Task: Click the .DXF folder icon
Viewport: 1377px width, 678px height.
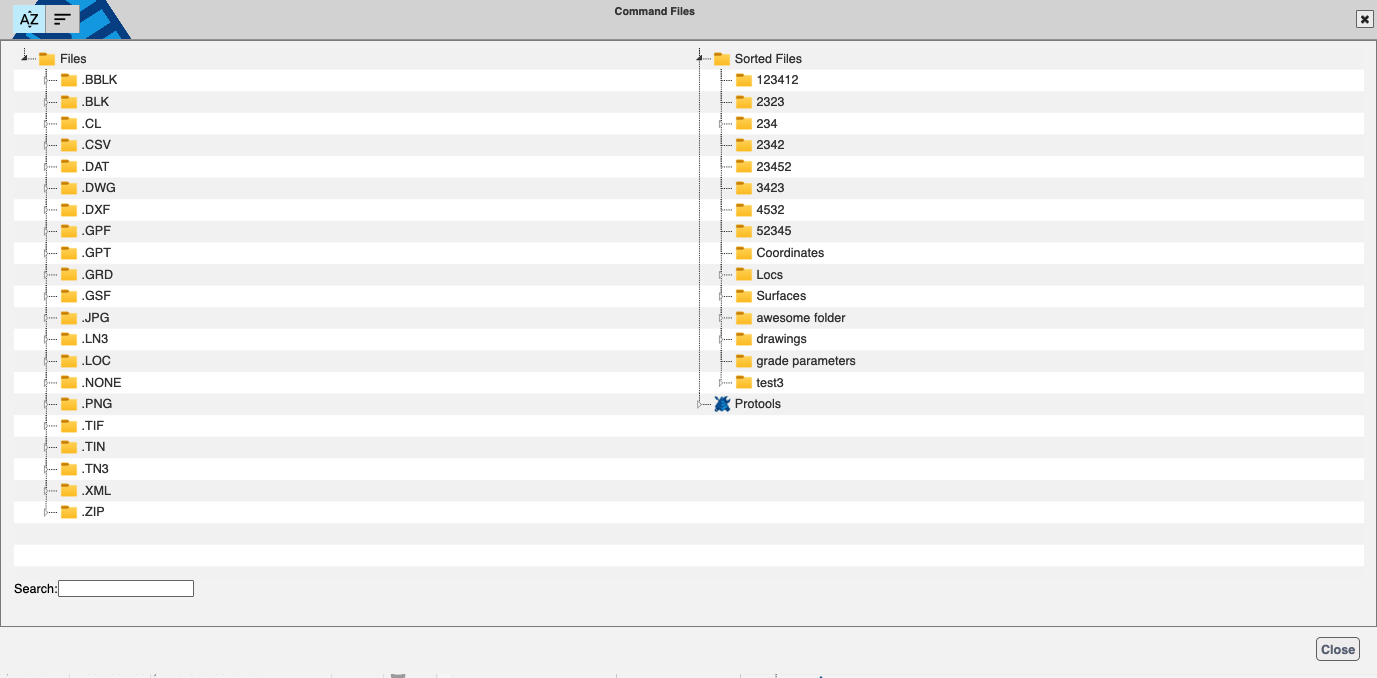Action: point(69,210)
